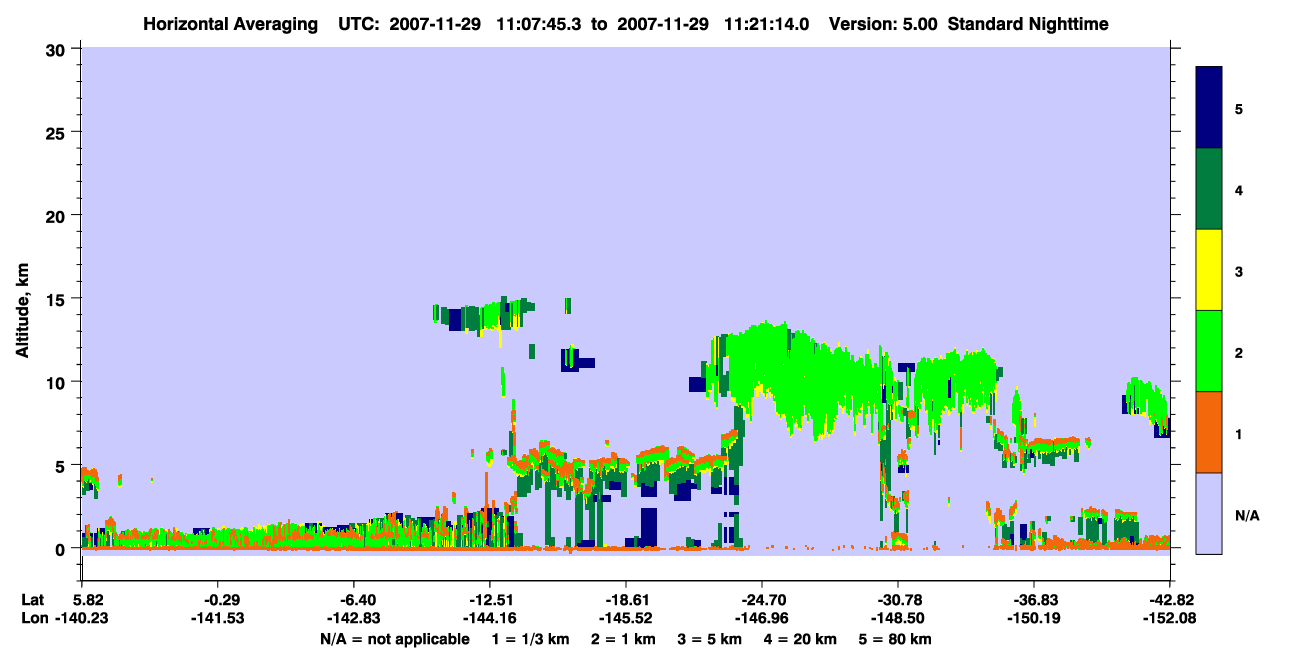This screenshot has width=1300, height=667.
Task: Click the y-axis tick label '10'
Action: coord(58,382)
